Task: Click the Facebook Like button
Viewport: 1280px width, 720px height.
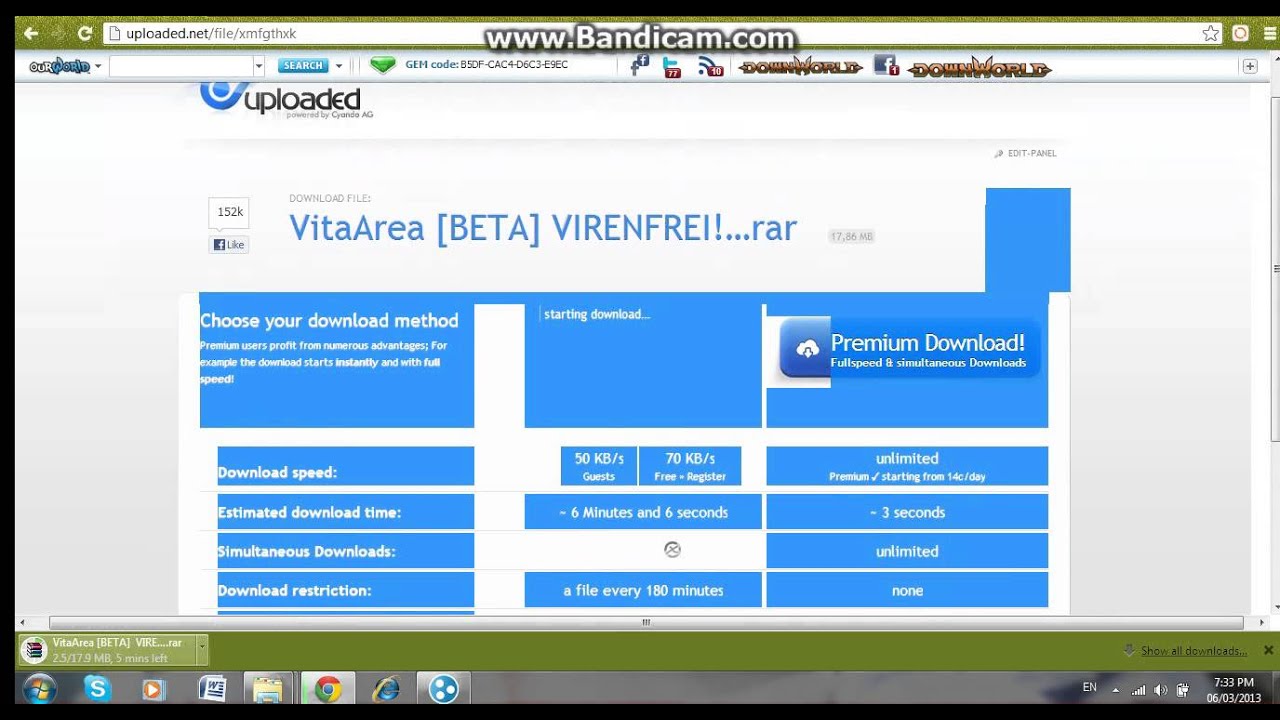Action: click(228, 245)
